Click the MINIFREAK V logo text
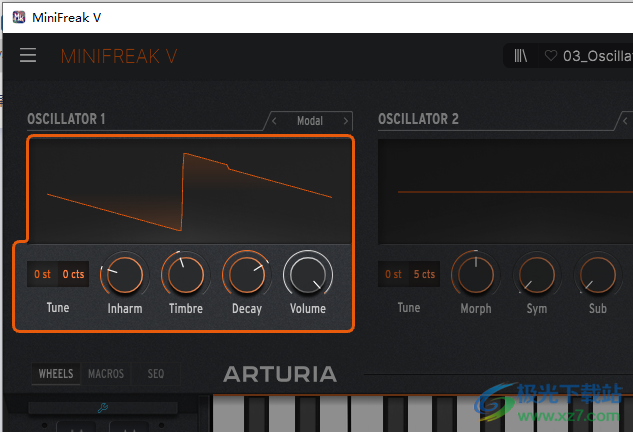Viewport: 633px width, 432px height. 119,56
